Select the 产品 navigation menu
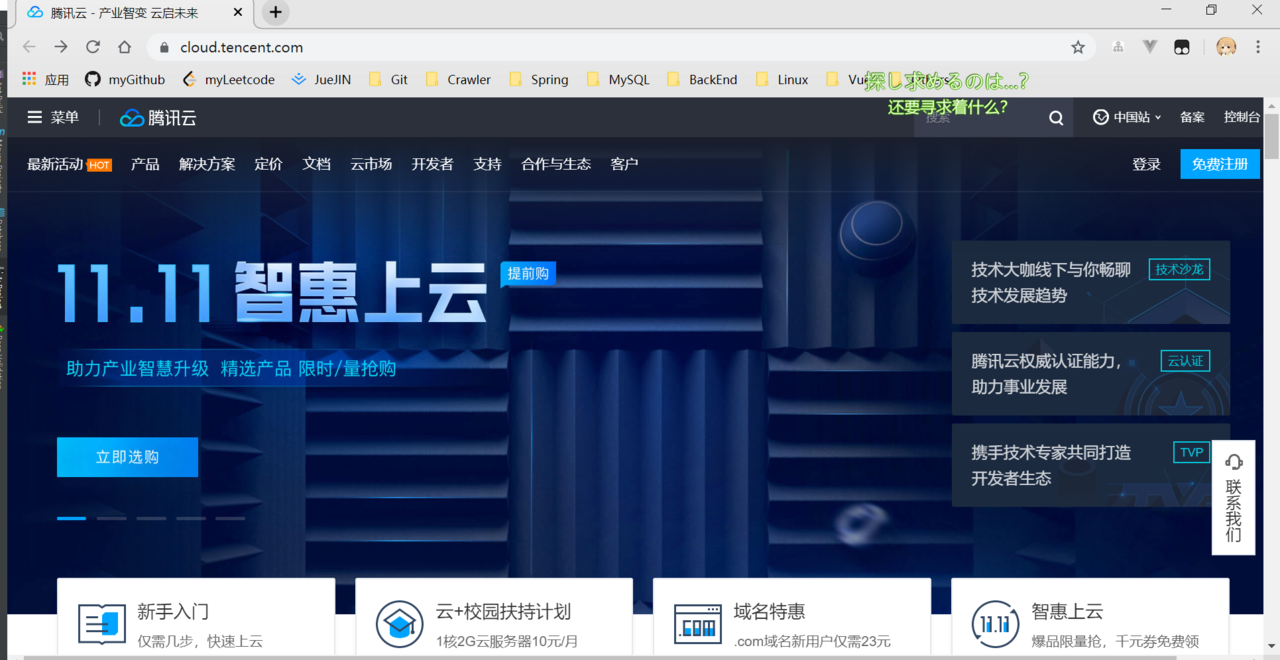The image size is (1280, 660). 145,164
